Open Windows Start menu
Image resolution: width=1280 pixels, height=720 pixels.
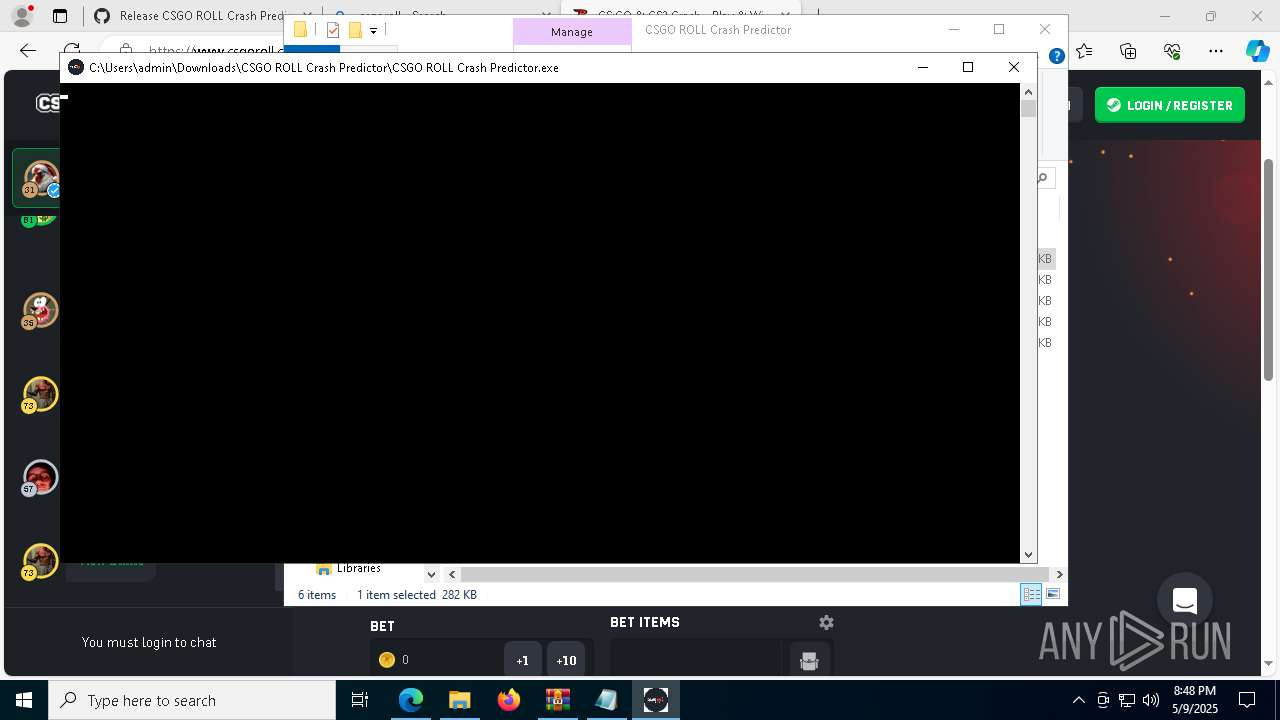tap(24, 700)
